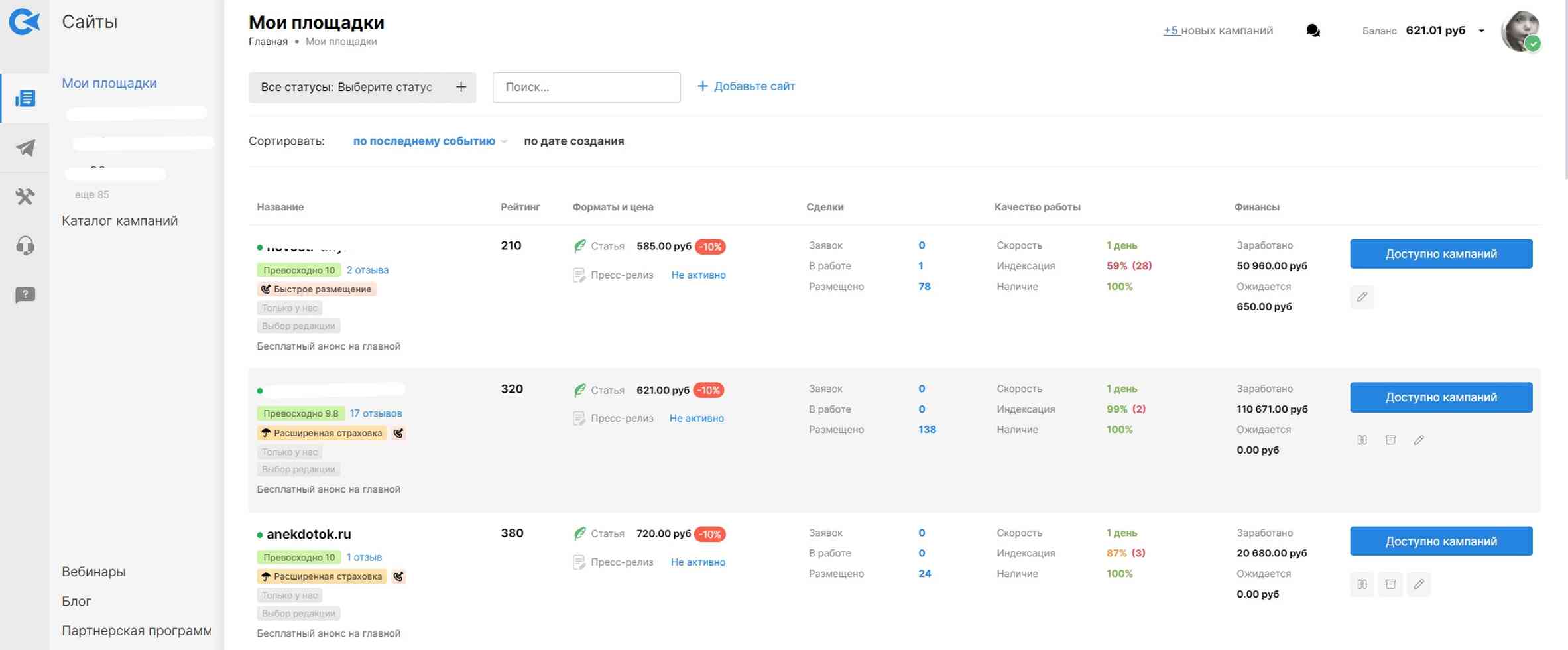
Task: Open 'по последнему событию' sort dropdown
Action: (429, 141)
